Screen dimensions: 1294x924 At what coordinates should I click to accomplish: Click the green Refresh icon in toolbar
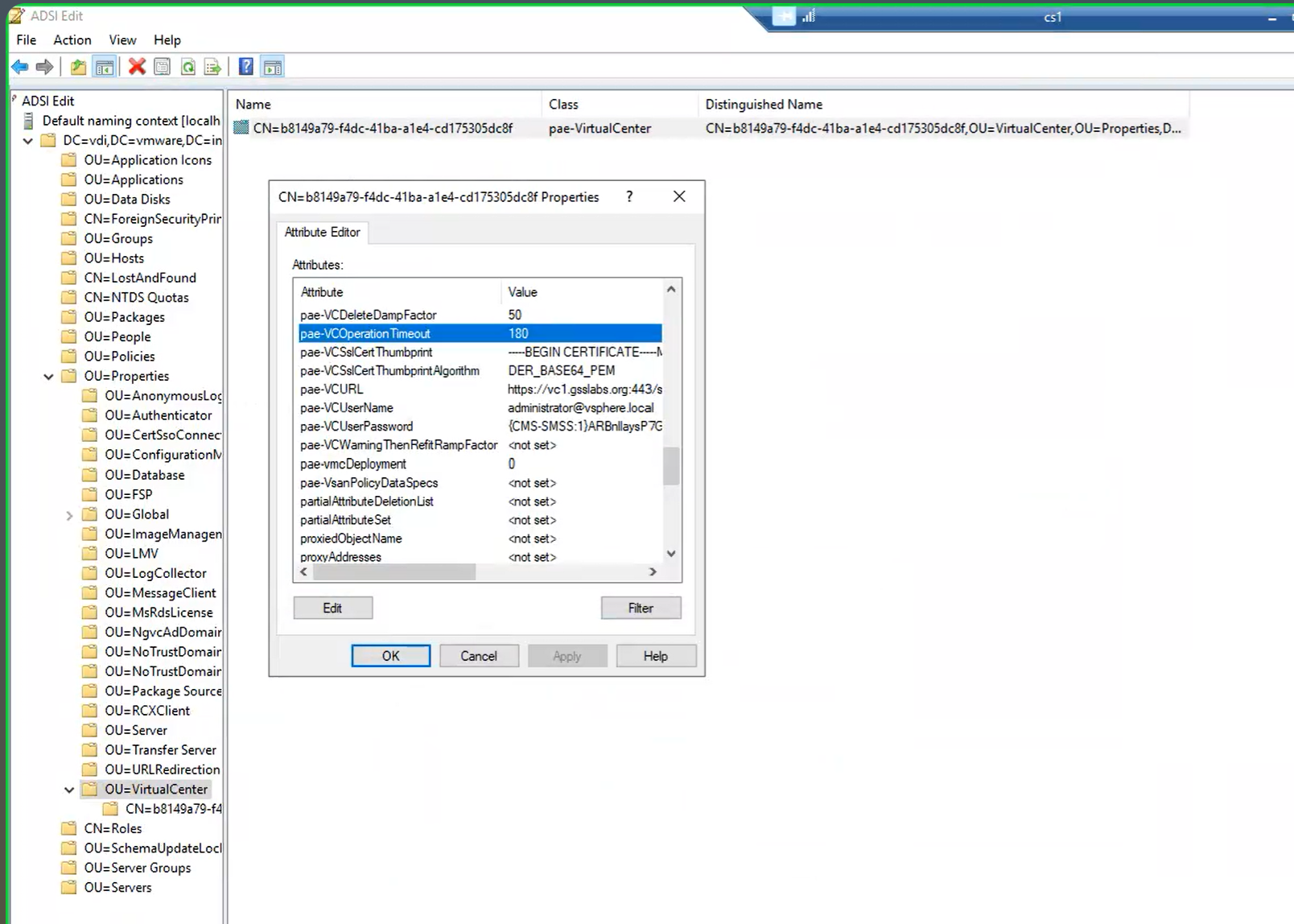[x=188, y=68]
